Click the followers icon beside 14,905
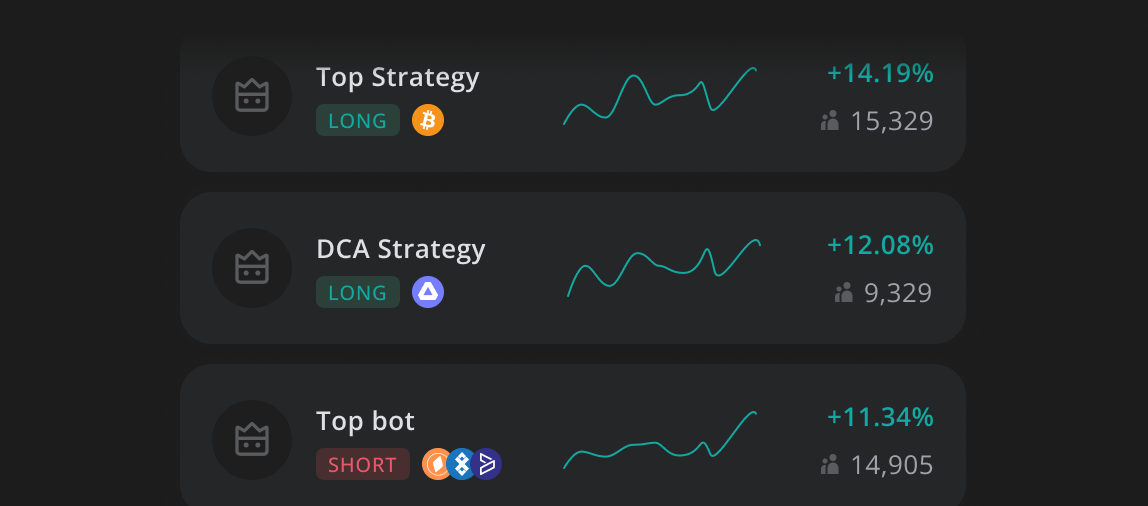Screen dimensions: 1148x506 pyautogui.click(x=830, y=465)
